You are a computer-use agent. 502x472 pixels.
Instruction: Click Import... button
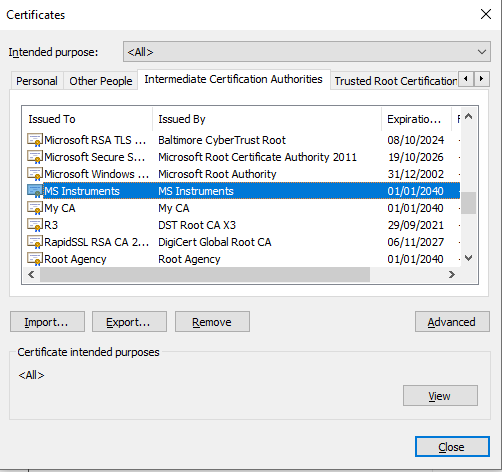(x=47, y=322)
